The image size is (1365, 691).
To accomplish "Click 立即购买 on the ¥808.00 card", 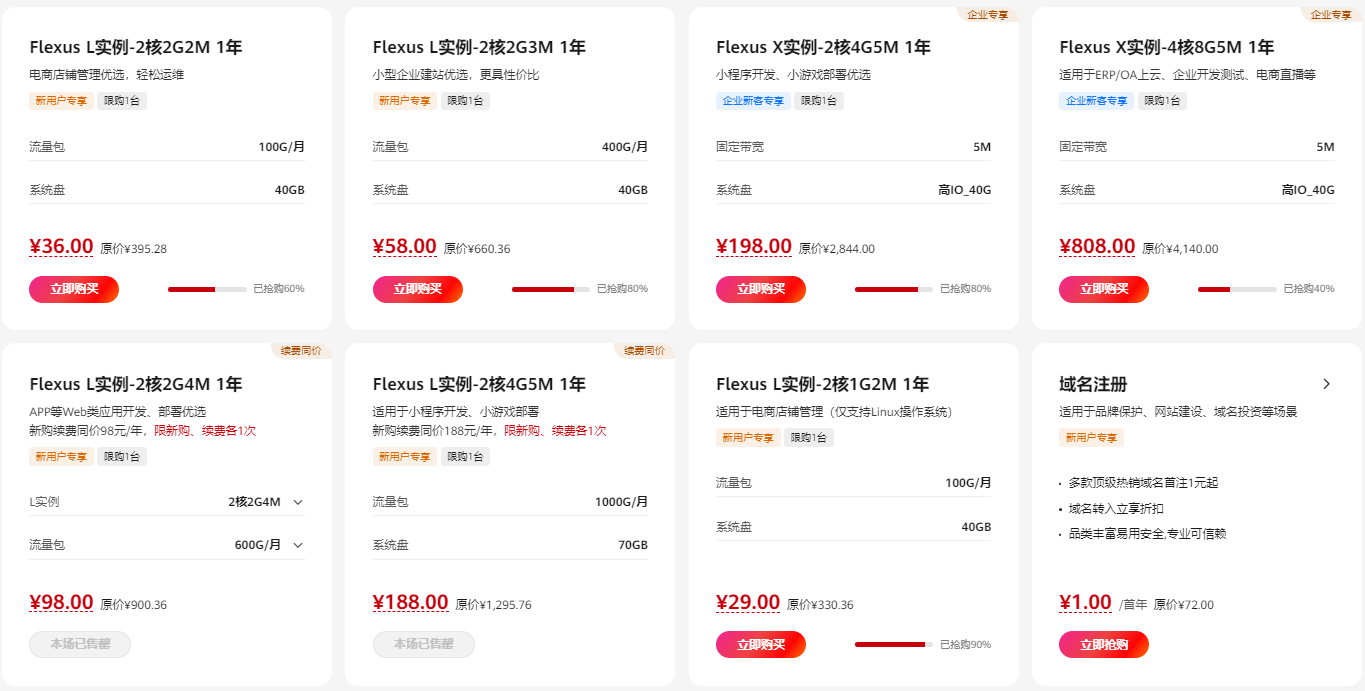I will (1104, 289).
